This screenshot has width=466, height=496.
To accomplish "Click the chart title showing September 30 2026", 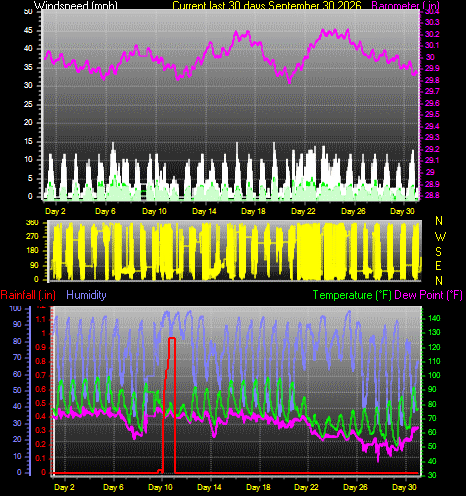I will point(267,5).
